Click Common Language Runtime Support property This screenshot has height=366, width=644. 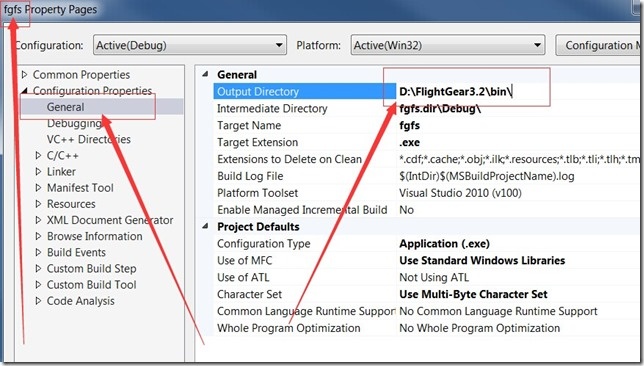(x=306, y=311)
